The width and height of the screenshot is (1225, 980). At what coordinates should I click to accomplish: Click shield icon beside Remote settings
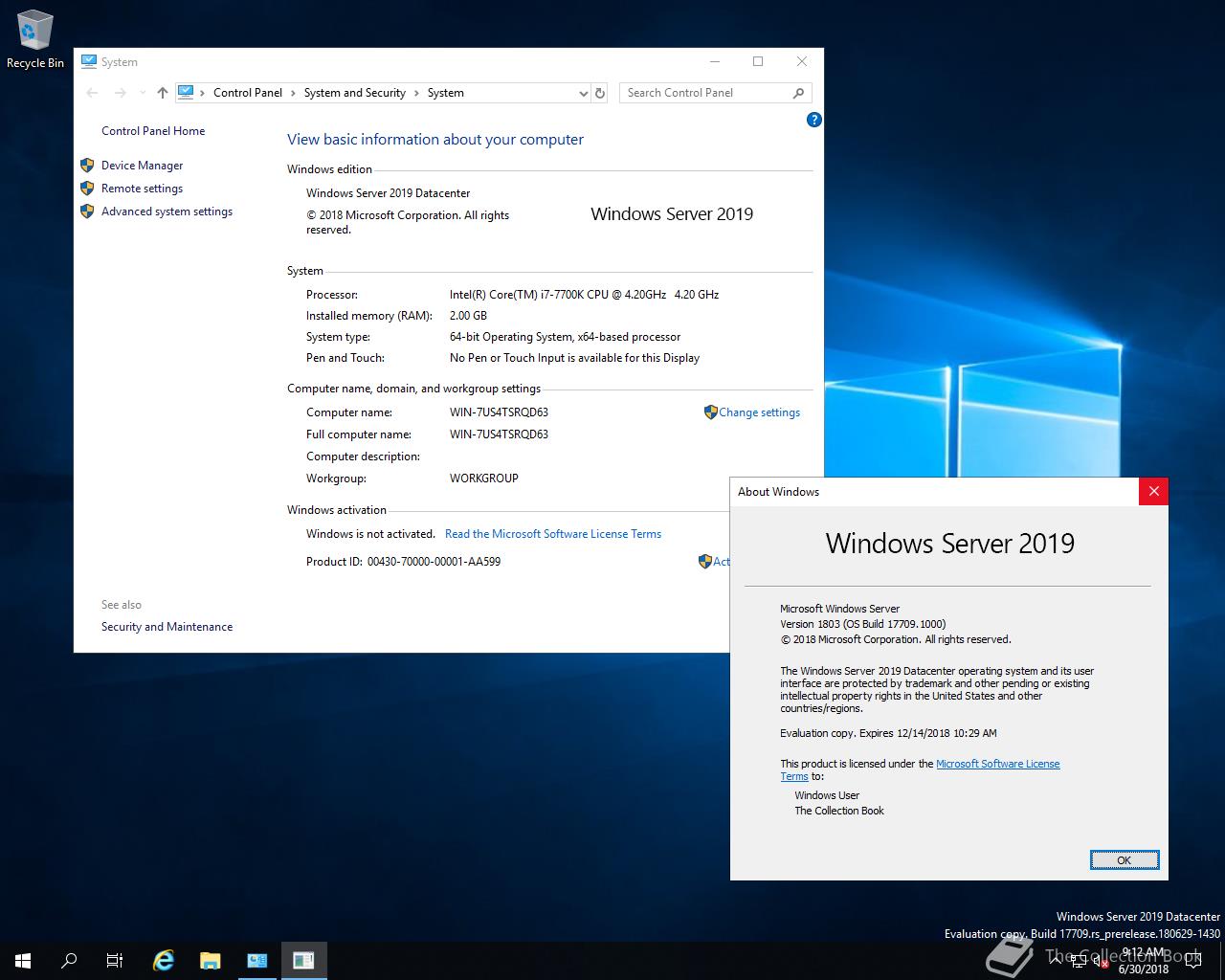point(87,189)
